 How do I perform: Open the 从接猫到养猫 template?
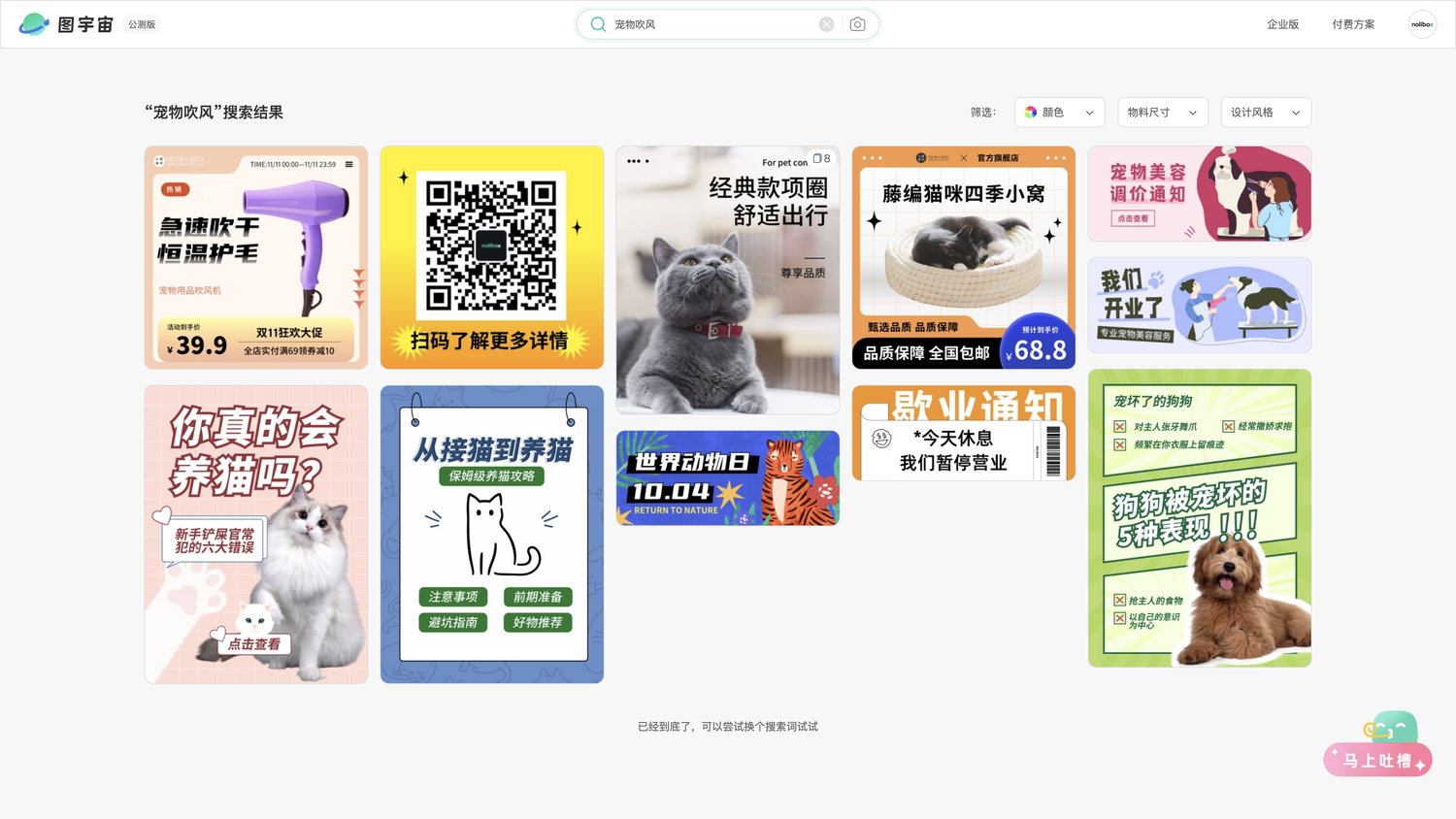(492, 535)
